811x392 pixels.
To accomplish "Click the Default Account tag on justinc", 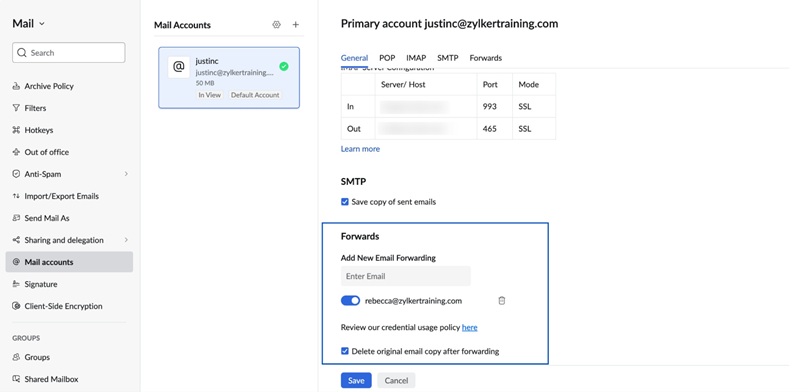I will 255,95.
